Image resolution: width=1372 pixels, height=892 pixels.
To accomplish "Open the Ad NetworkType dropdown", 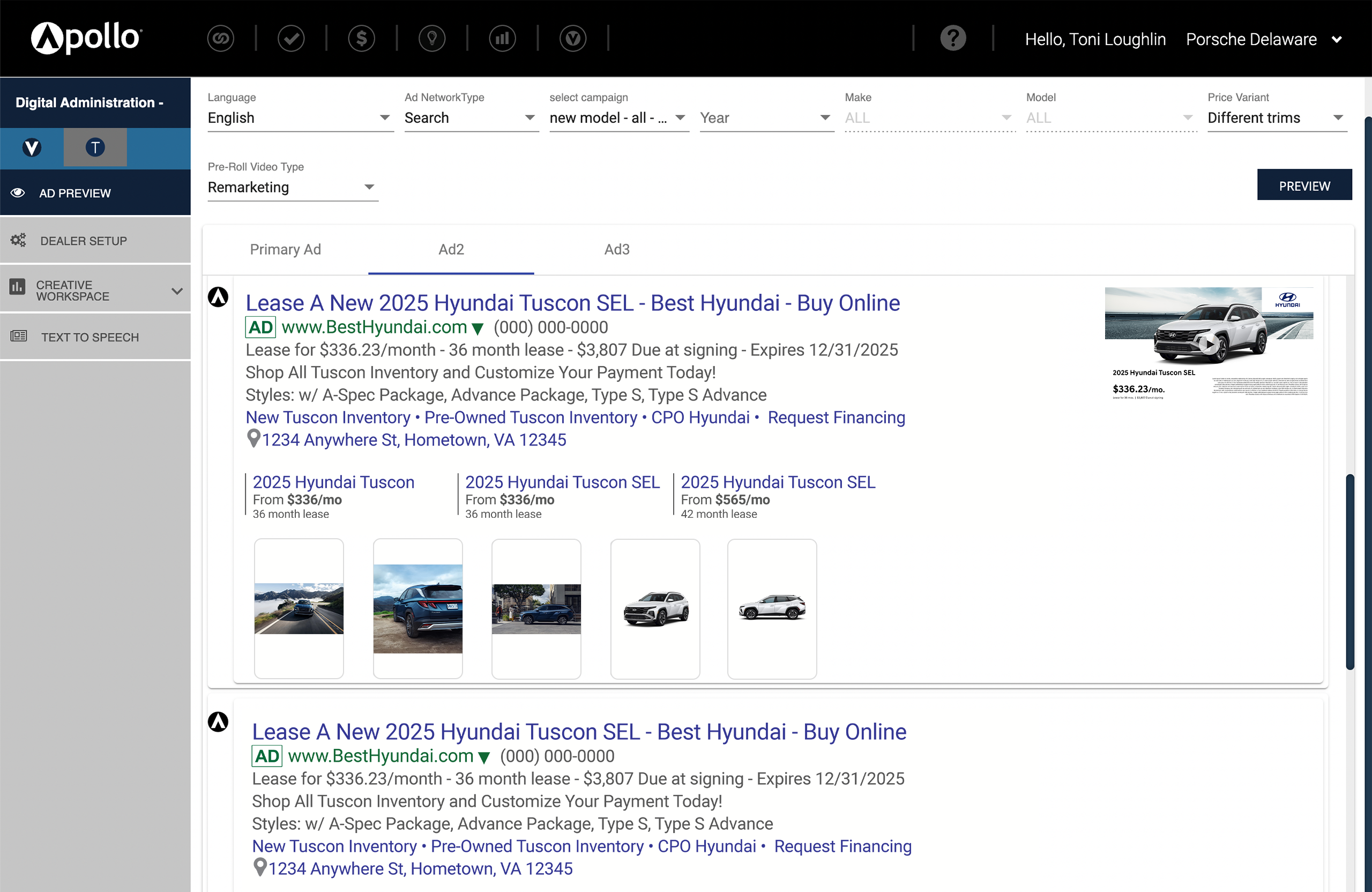I will pos(471,117).
